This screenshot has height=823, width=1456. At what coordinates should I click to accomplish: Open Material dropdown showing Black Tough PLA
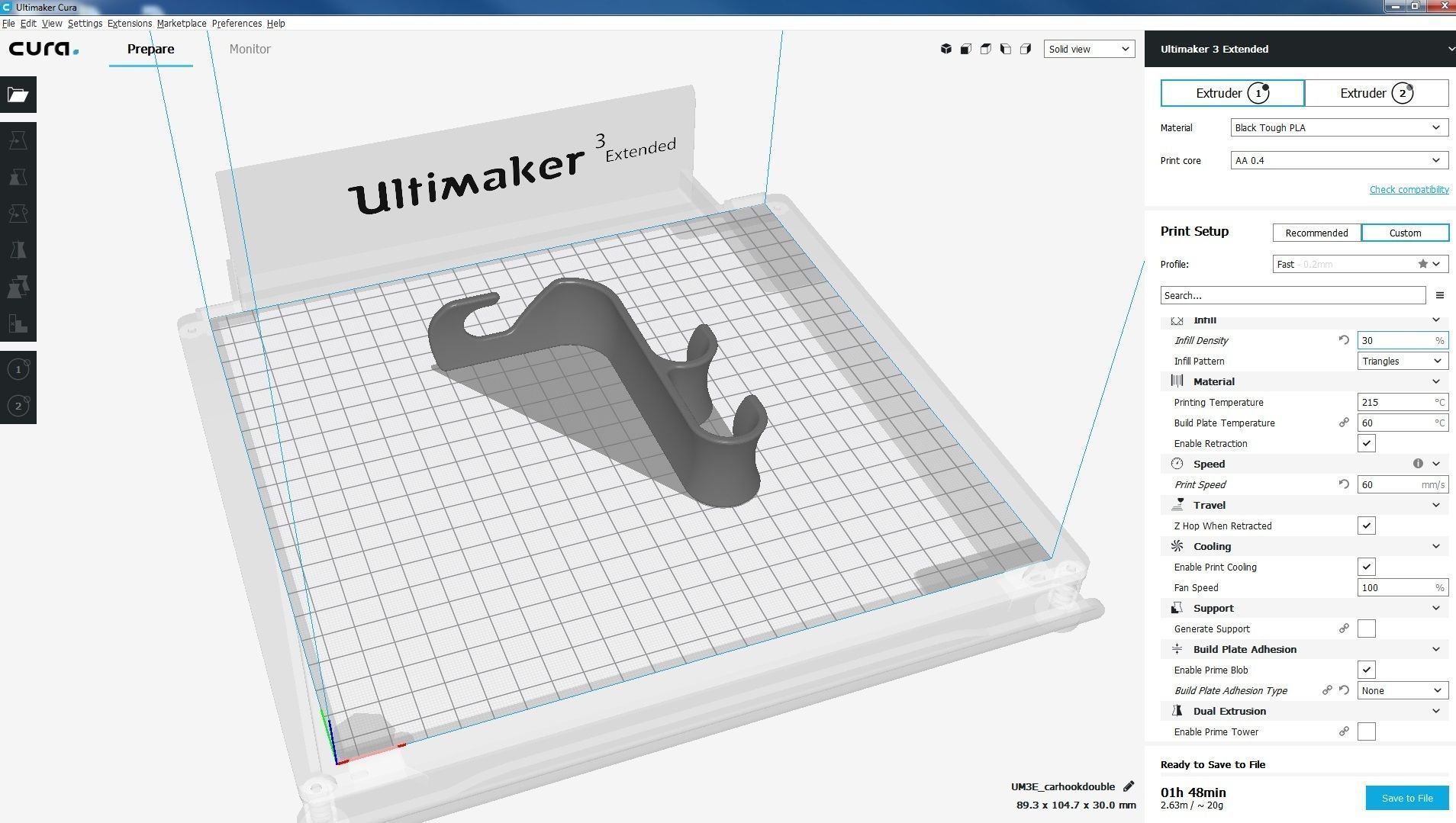[1339, 127]
